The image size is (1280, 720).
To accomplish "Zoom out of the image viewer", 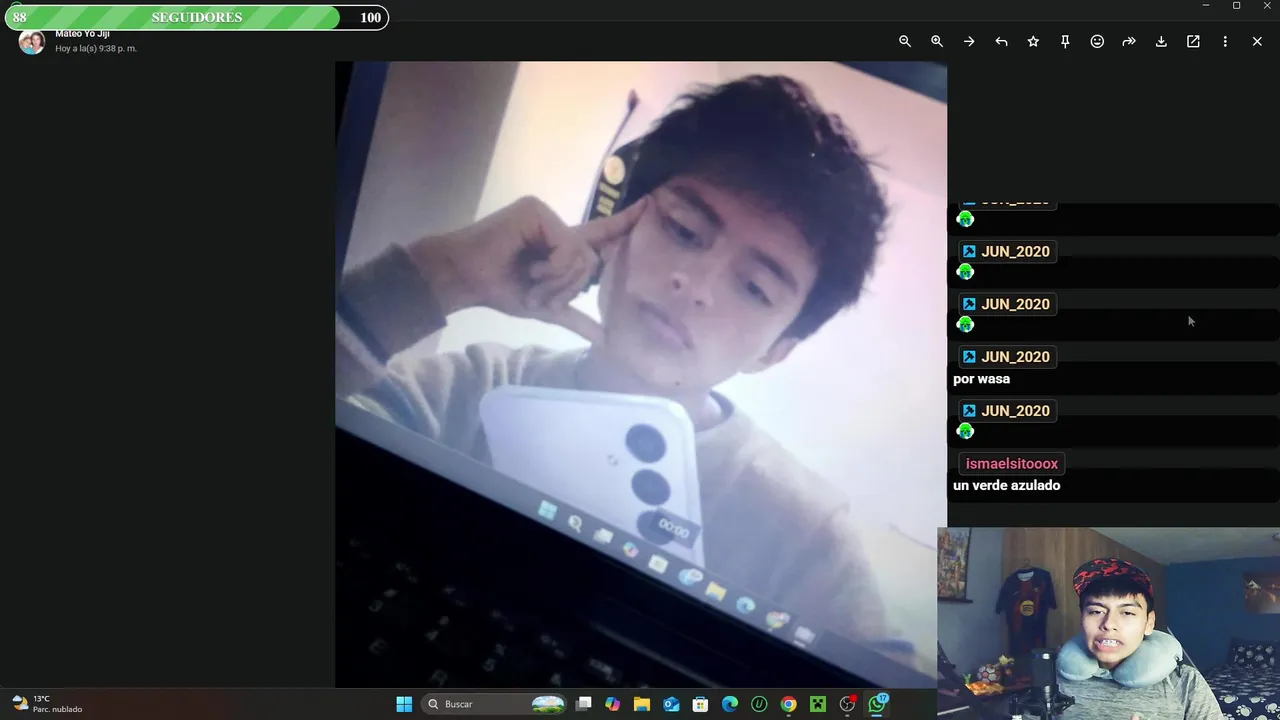I will point(905,41).
